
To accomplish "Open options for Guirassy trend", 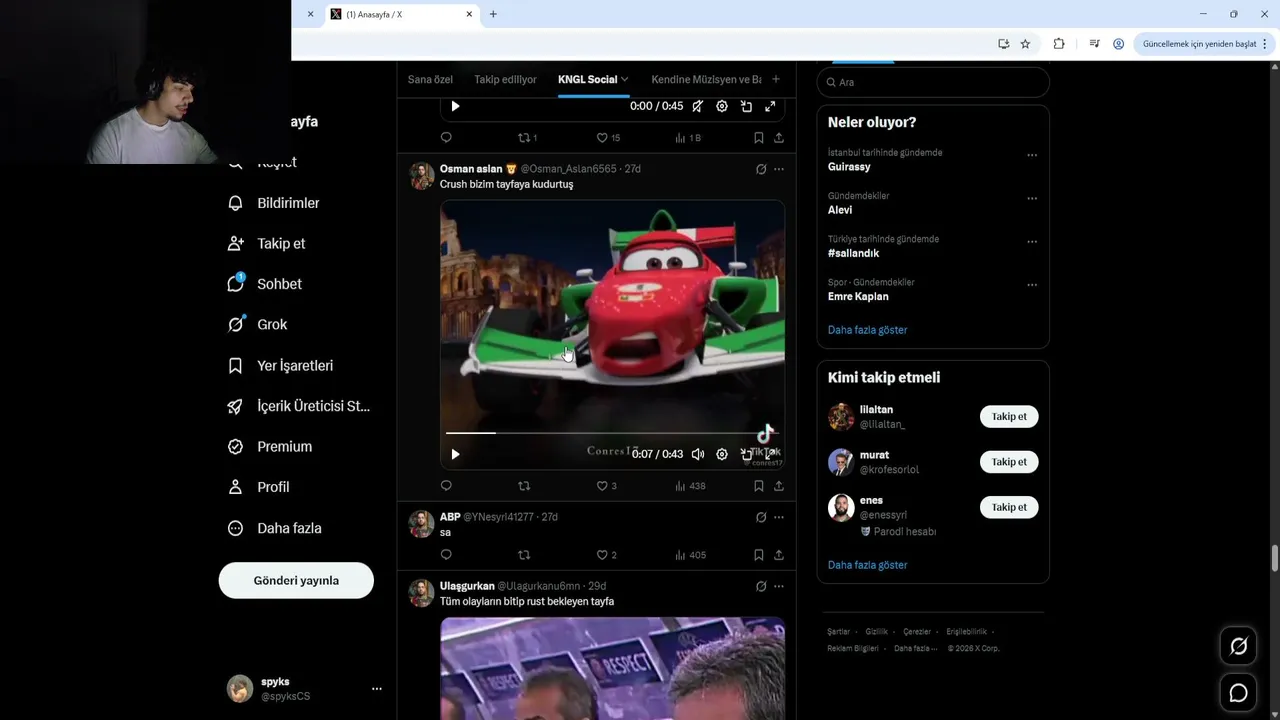I will 1032,155.
